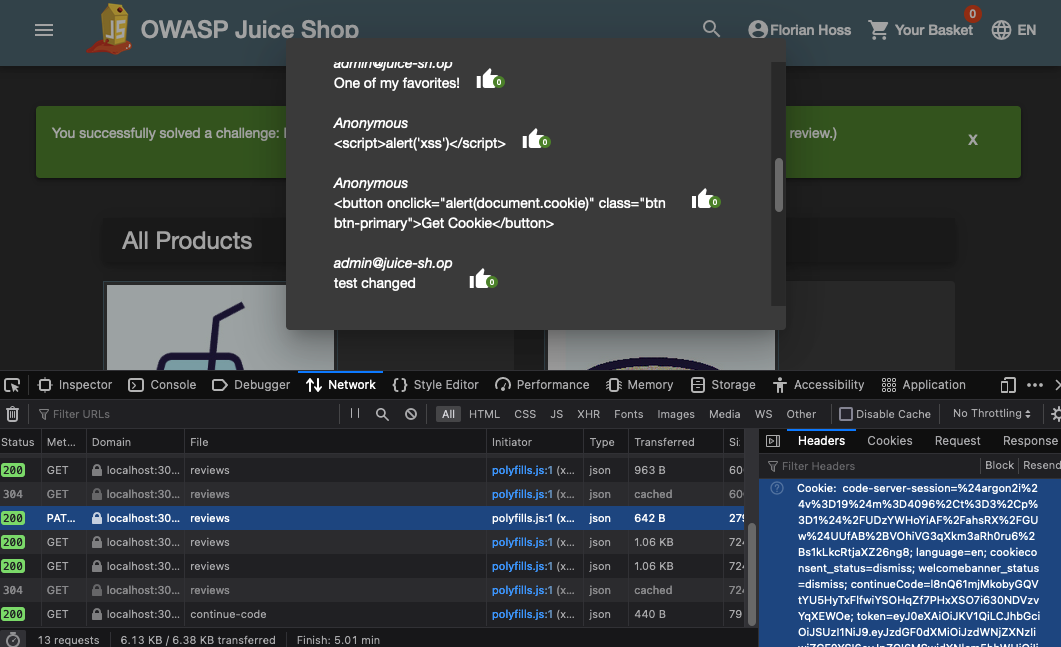The width and height of the screenshot is (1061, 647).
Task: Open the EN language selector
Action: point(1014,30)
